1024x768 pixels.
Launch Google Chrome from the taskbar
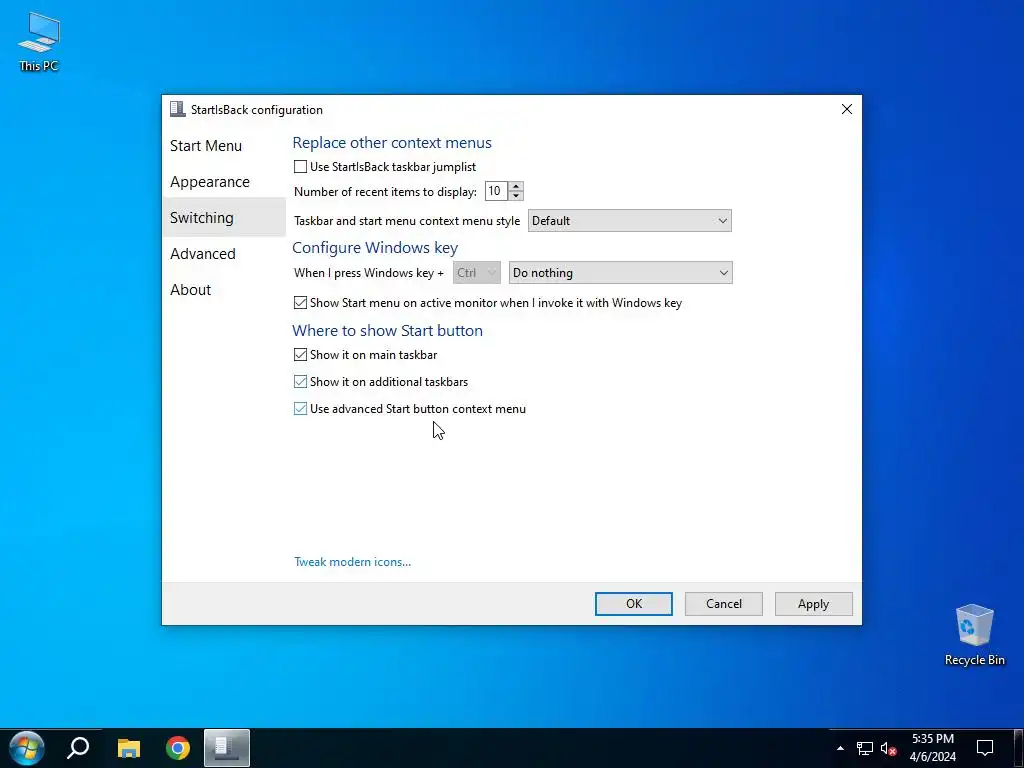[178, 748]
